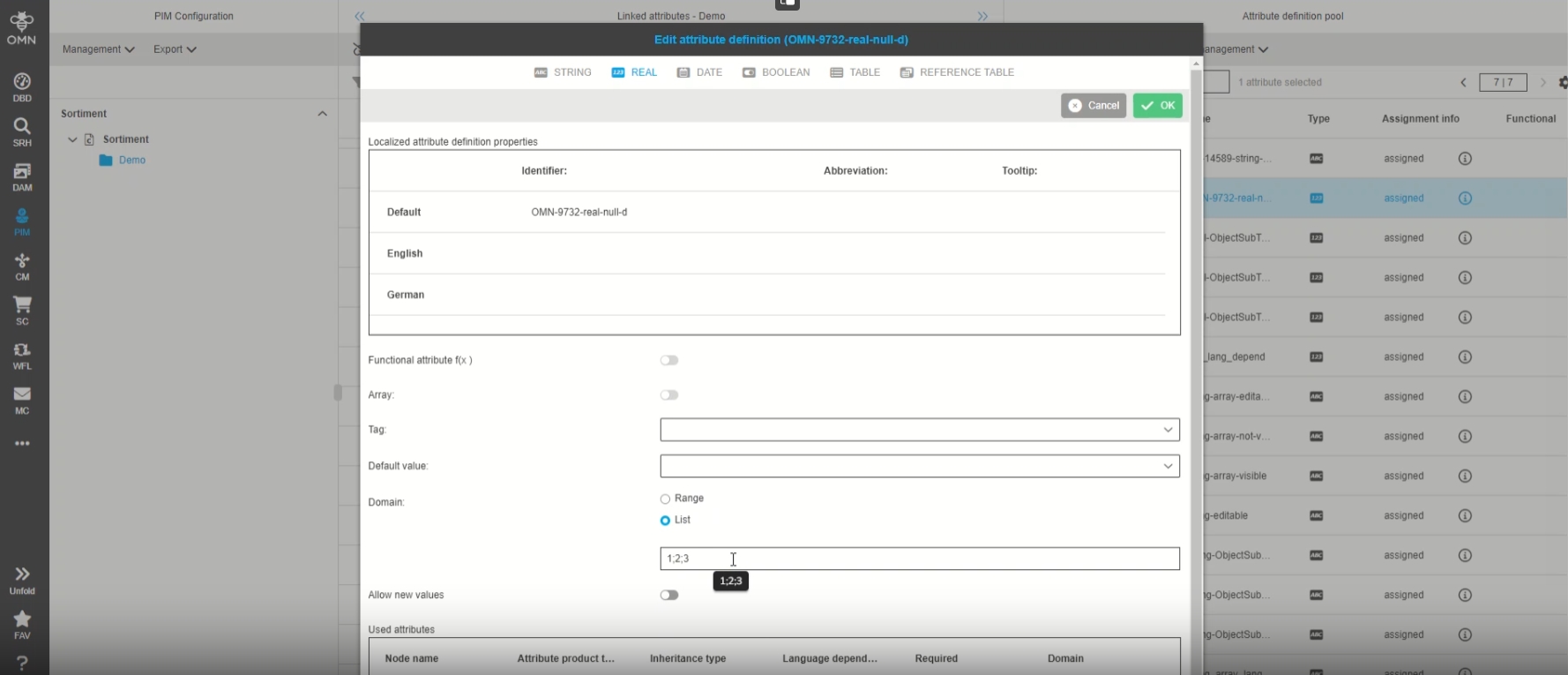This screenshot has width=1568, height=675.
Task: Open the DAM module icon
Action: pyautogui.click(x=22, y=176)
